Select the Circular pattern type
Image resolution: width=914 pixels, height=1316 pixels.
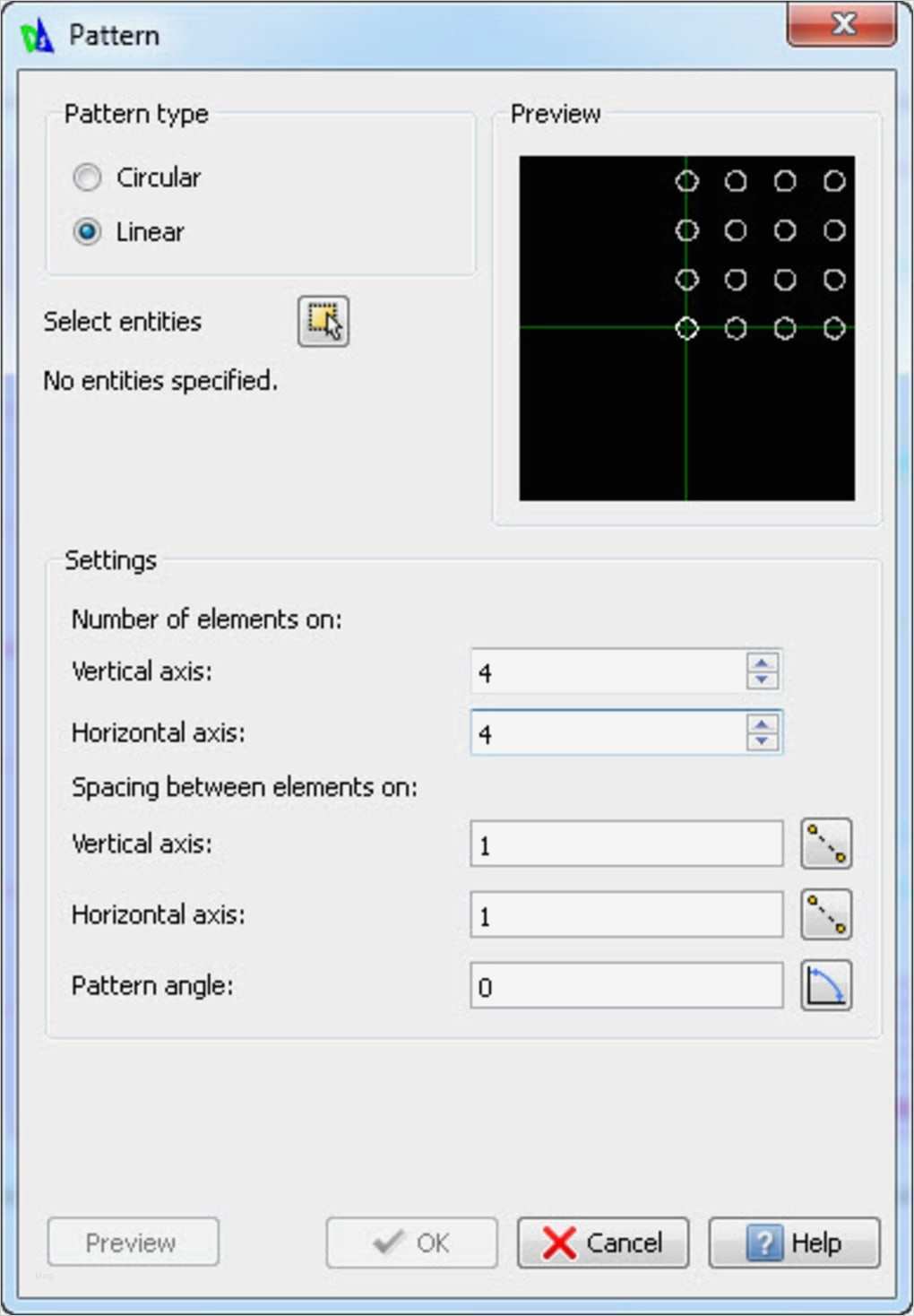pyautogui.click(x=88, y=177)
